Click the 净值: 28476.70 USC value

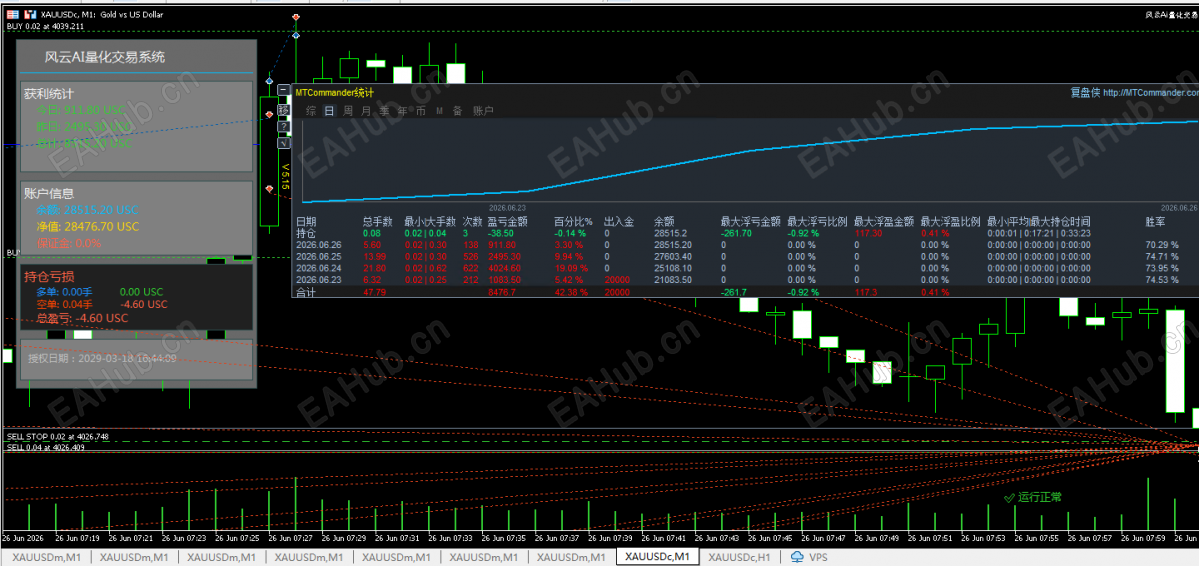(88, 226)
